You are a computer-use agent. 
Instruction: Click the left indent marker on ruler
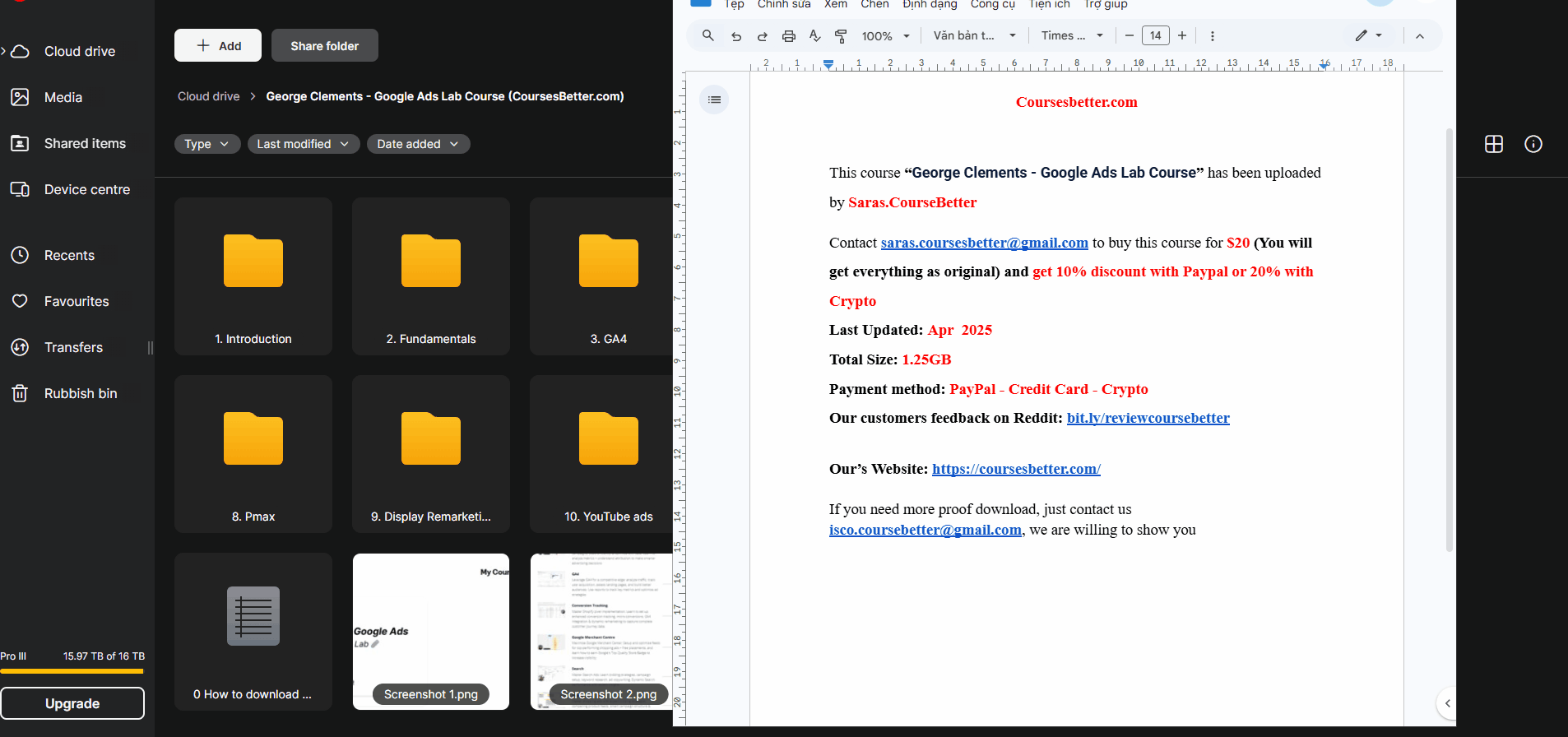pos(828,64)
